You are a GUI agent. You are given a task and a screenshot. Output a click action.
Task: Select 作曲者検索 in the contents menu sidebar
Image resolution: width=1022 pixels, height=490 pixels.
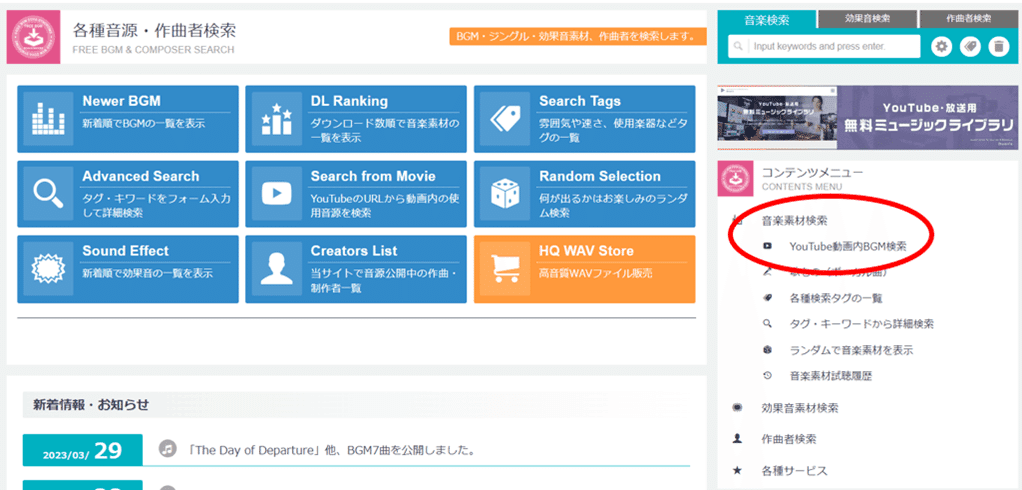click(x=789, y=439)
